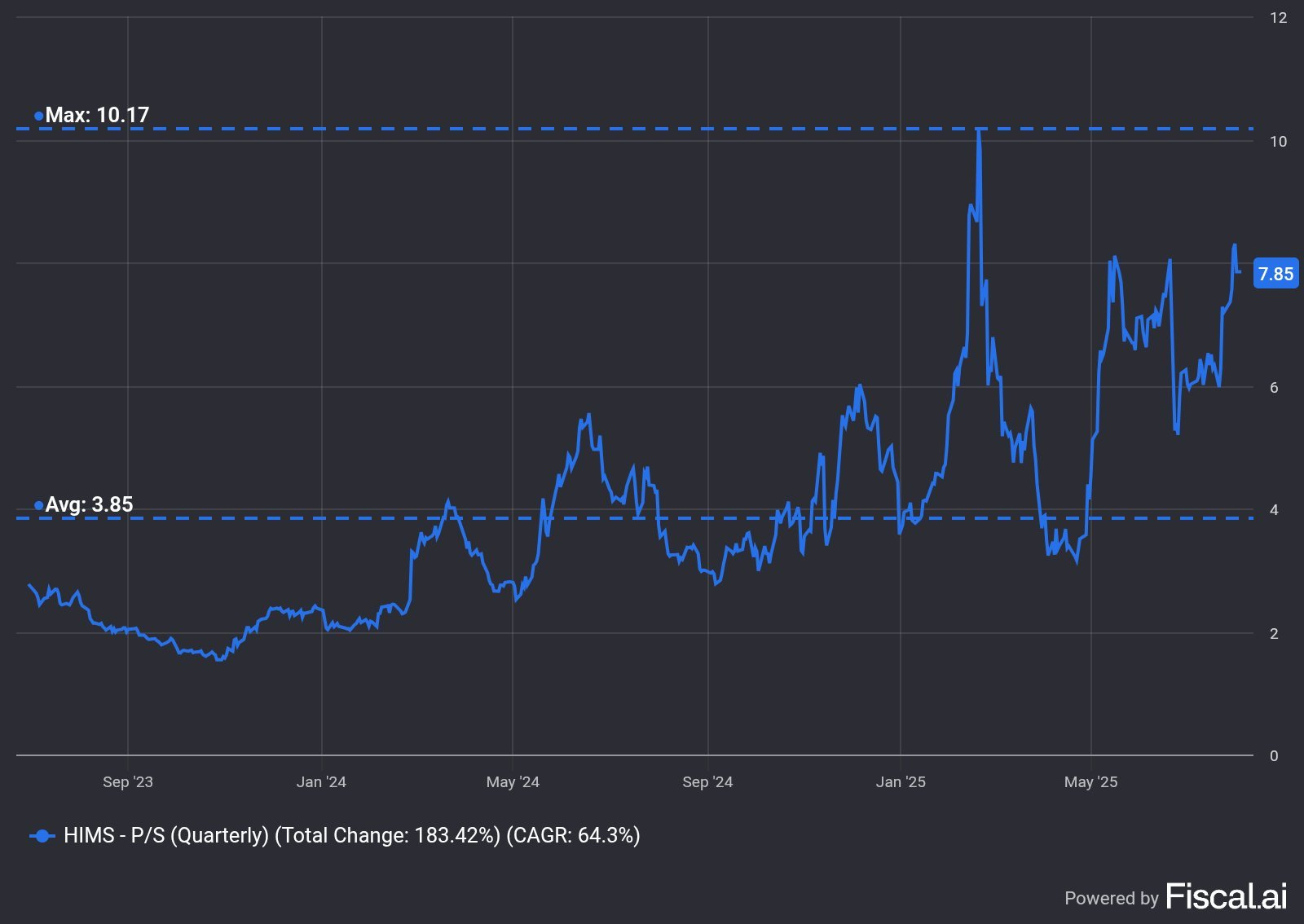Screen dimensions: 1304x924
Task: Click the y-axis value 6
Action: point(1274,388)
